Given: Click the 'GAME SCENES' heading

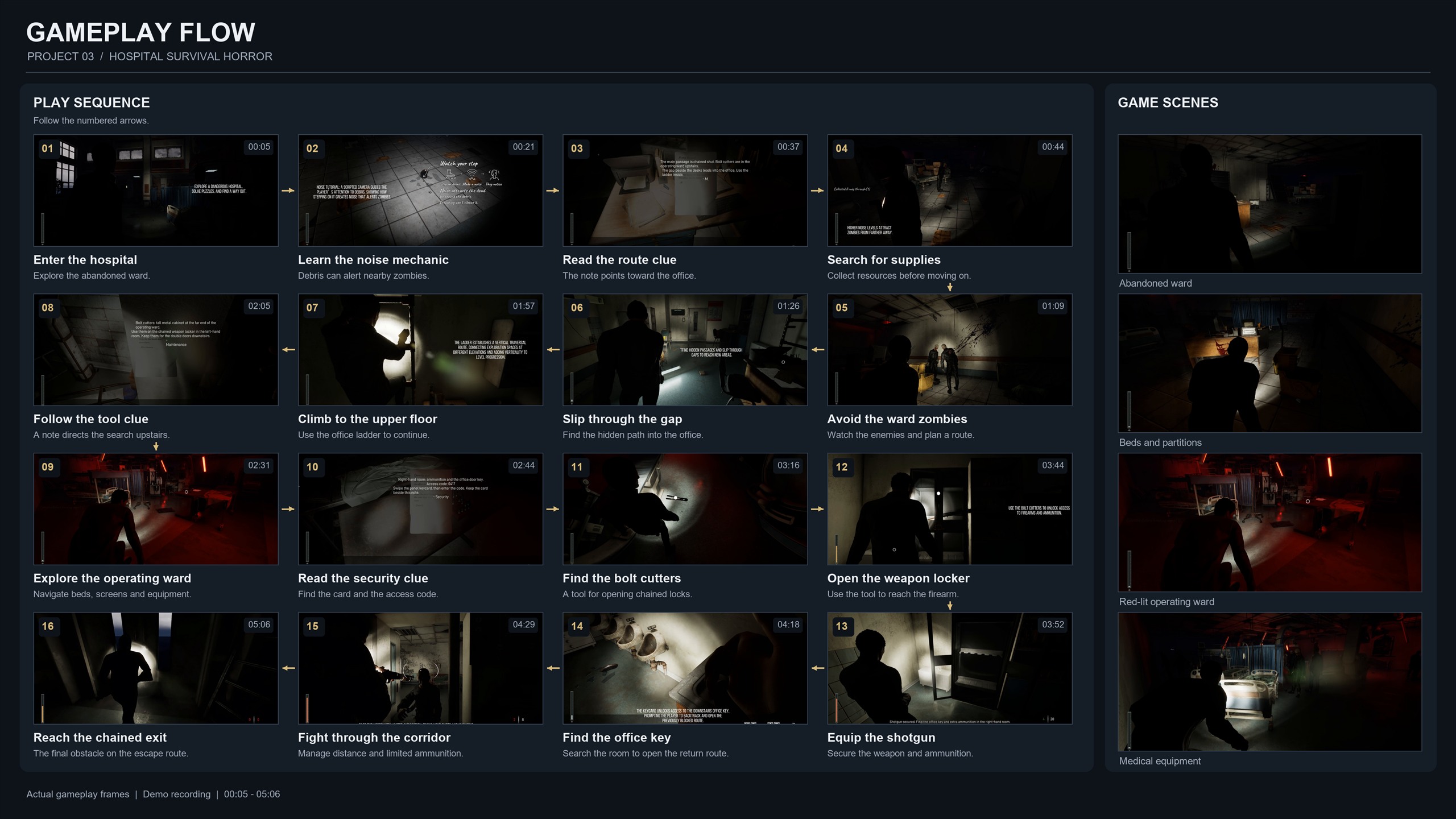Looking at the screenshot, I should tap(1168, 102).
